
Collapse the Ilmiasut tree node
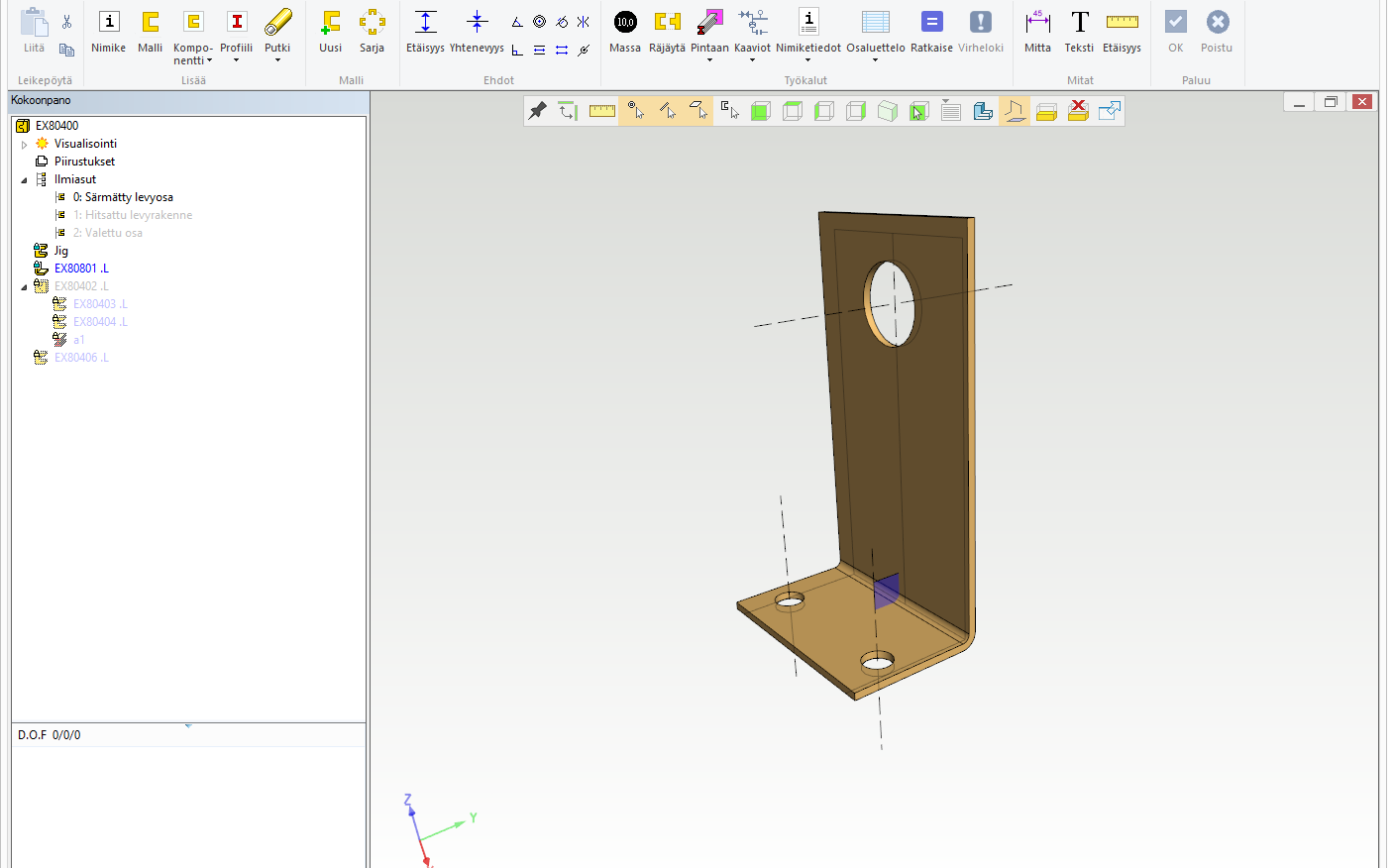pyautogui.click(x=25, y=180)
